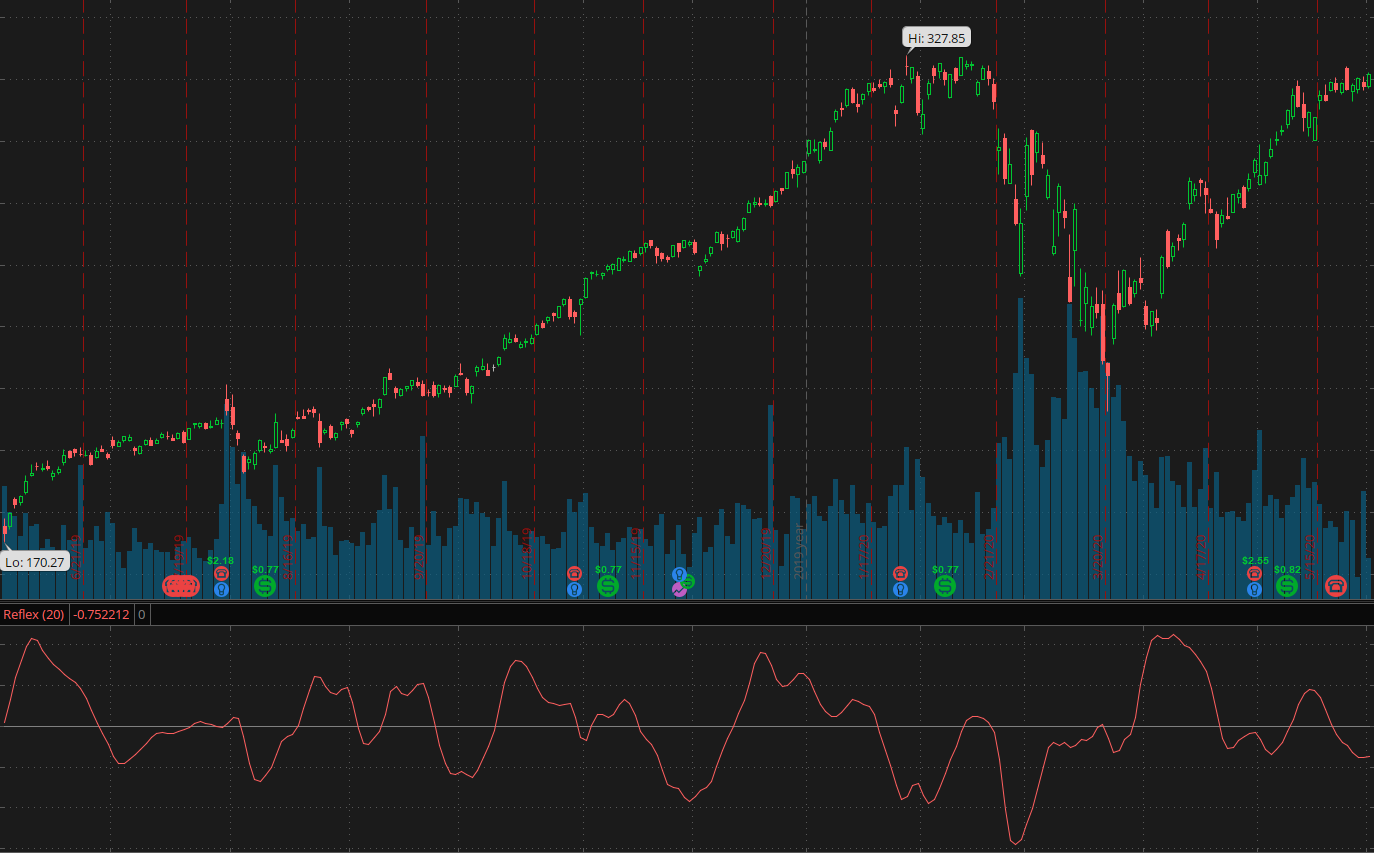Image resolution: width=1374 pixels, height=853 pixels.
Task: Click the Lo: 170.27 price bubble
Action: 35,562
